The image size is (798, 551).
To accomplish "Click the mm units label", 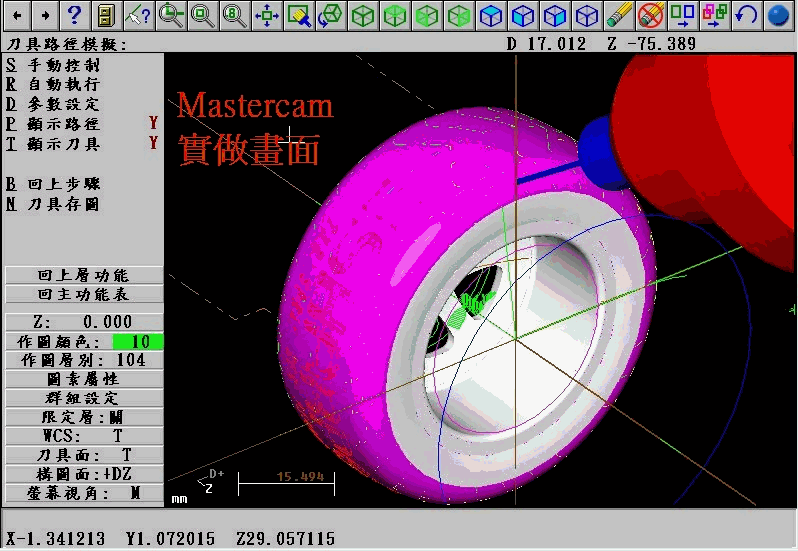I will [x=179, y=499].
